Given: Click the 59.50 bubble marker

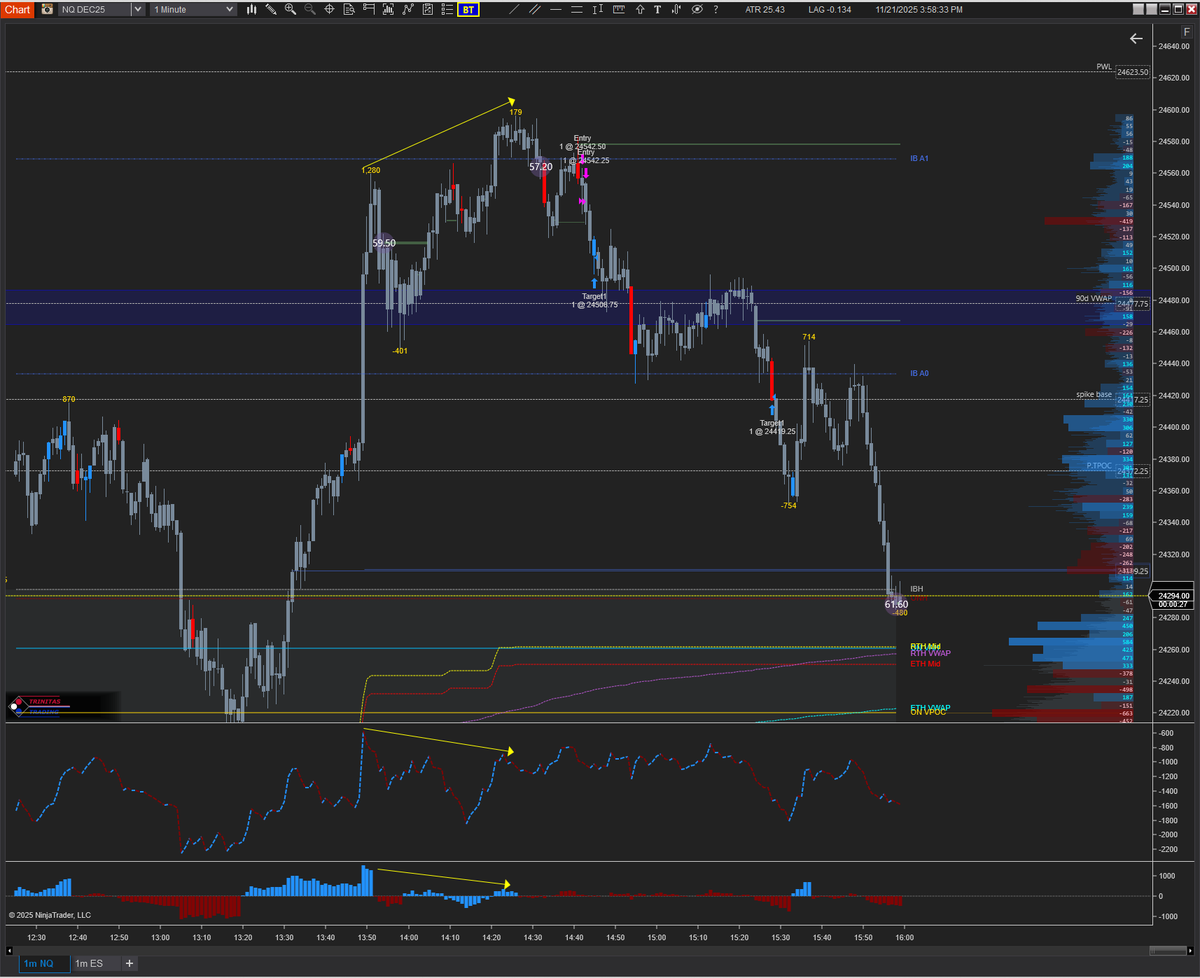Looking at the screenshot, I should [x=384, y=242].
